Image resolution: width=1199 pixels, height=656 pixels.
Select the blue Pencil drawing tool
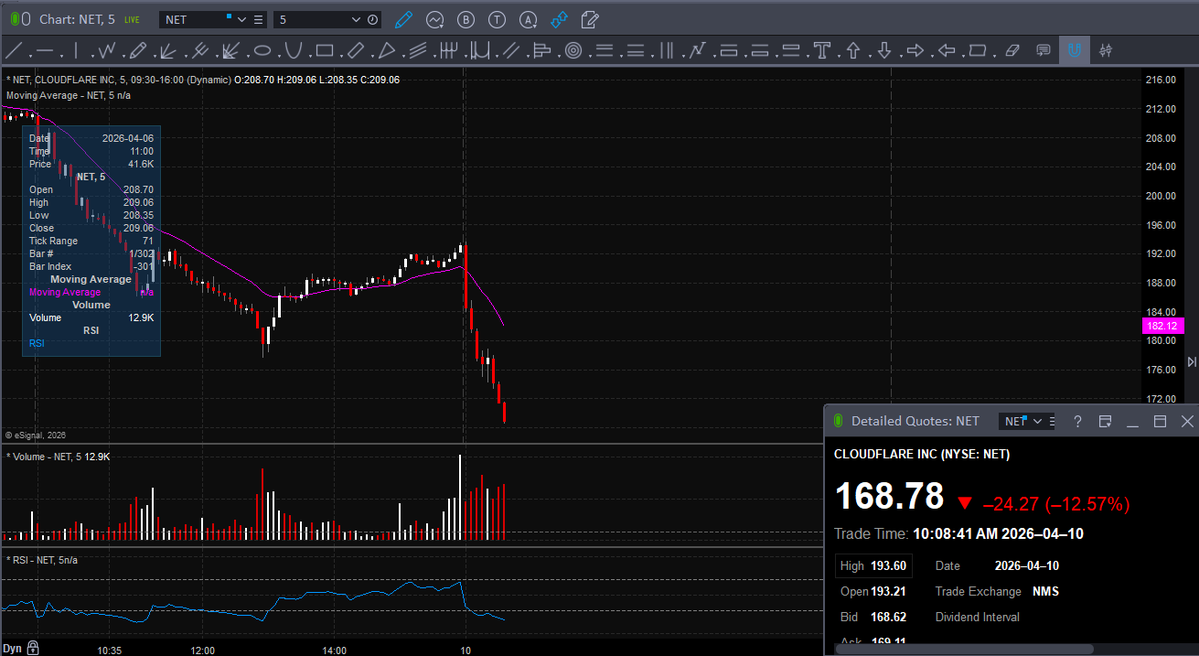(x=403, y=19)
